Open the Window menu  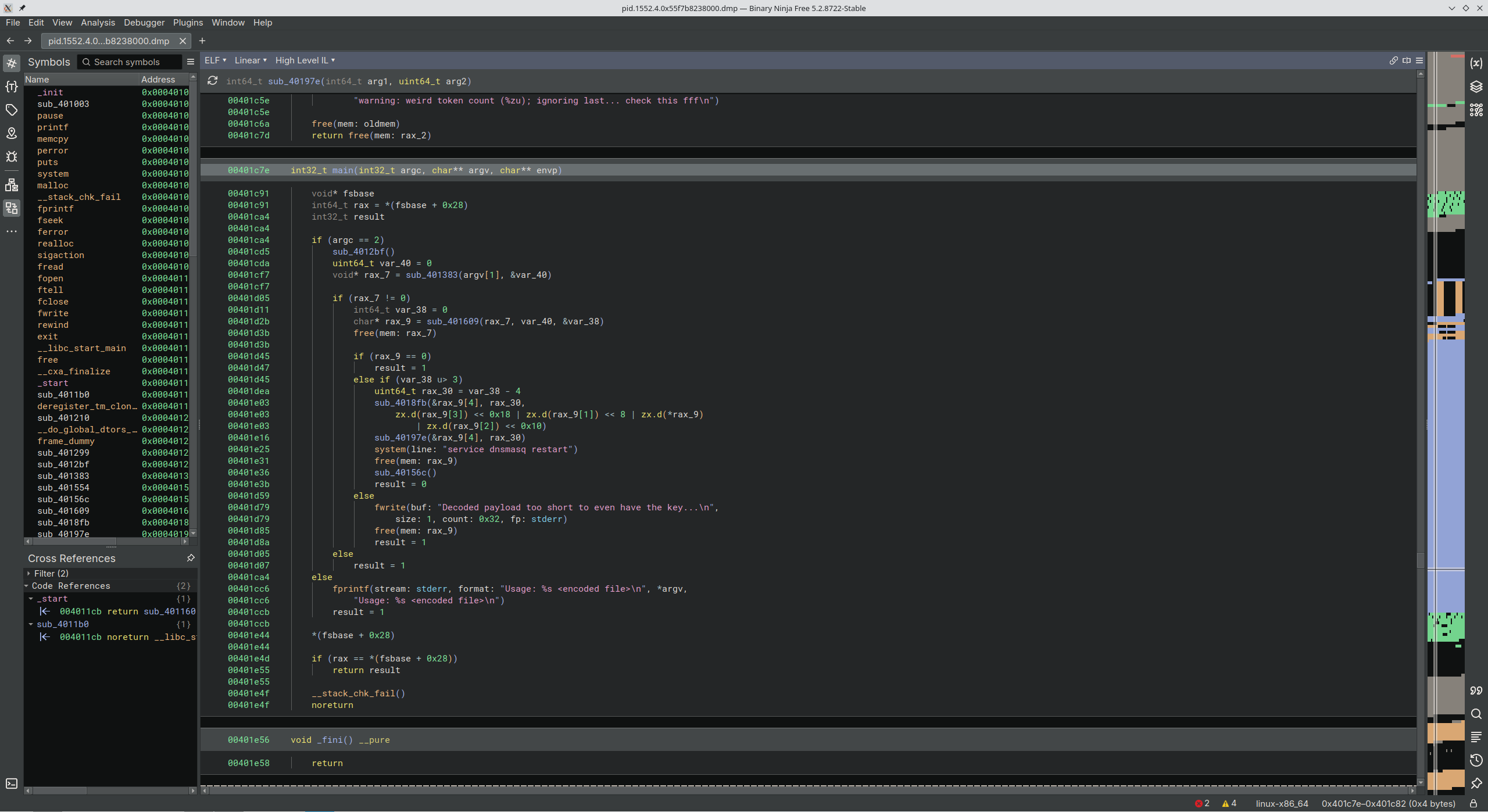coord(228,23)
